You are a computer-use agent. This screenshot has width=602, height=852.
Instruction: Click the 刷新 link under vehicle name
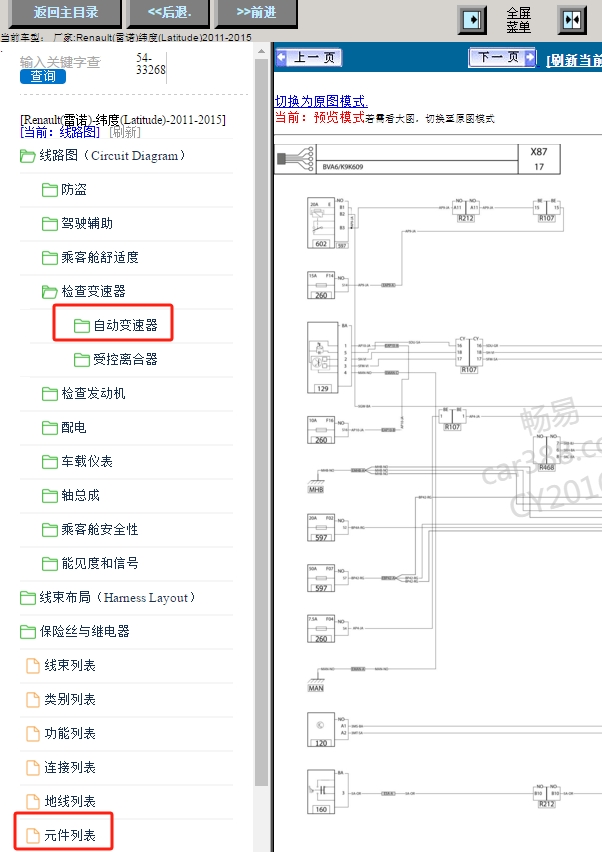124,132
